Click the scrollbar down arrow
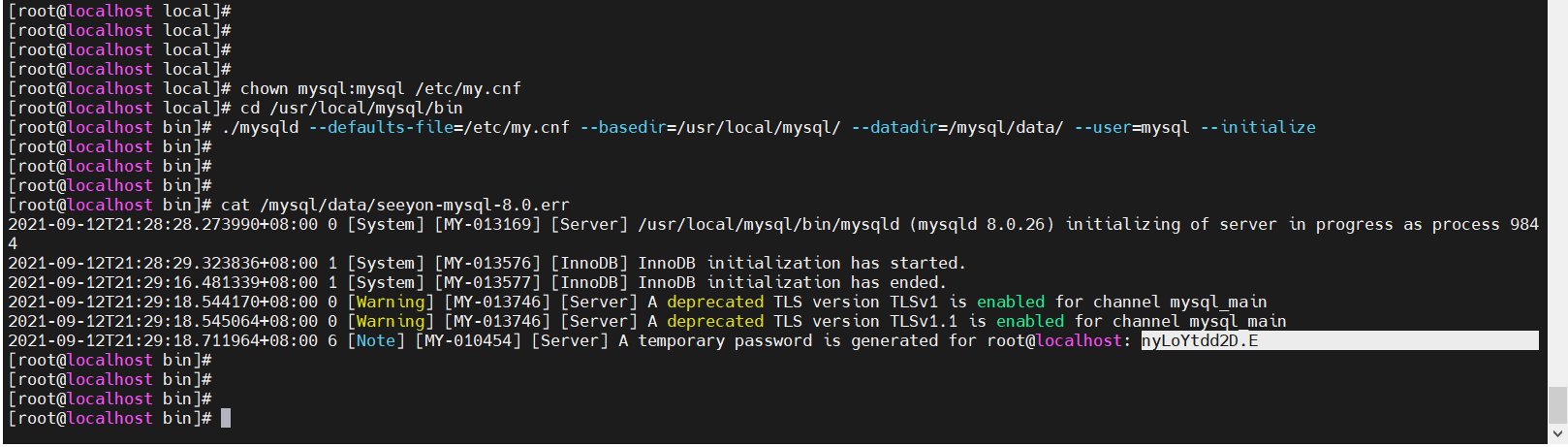Viewport: 1568px width, 447px height. pos(1557,434)
